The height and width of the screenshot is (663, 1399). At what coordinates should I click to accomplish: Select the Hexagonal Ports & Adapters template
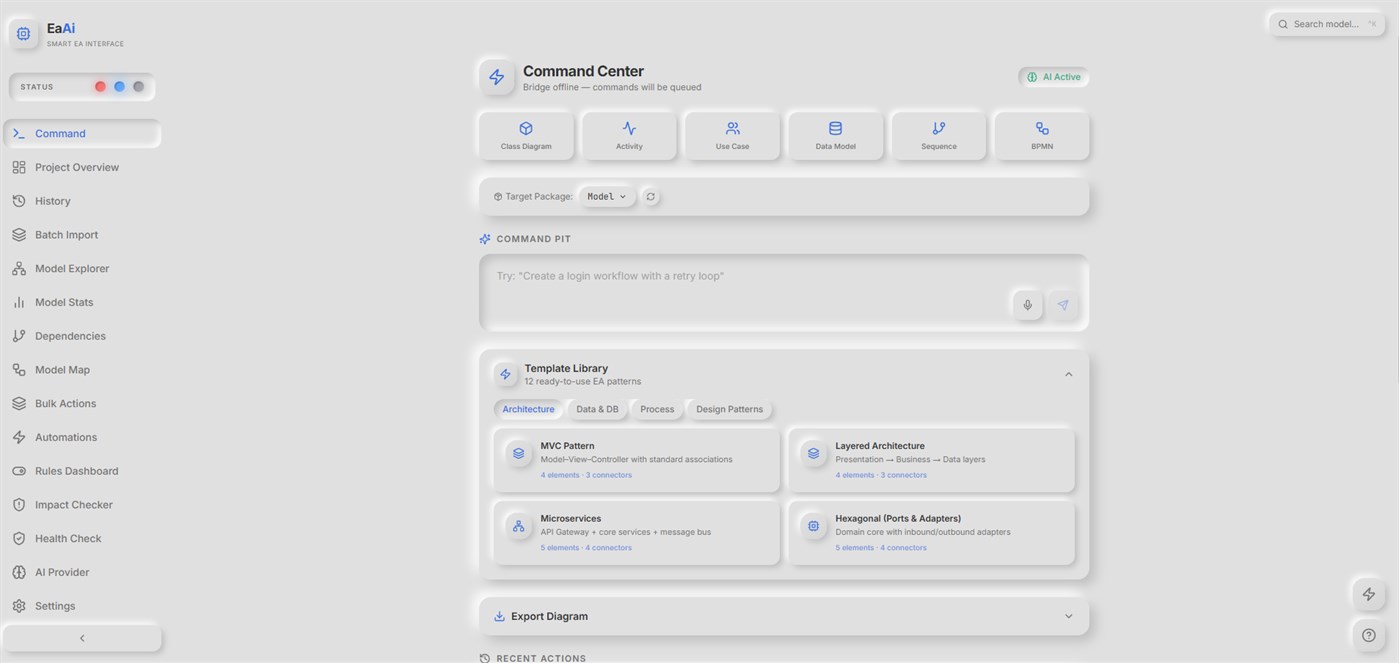[931, 533]
